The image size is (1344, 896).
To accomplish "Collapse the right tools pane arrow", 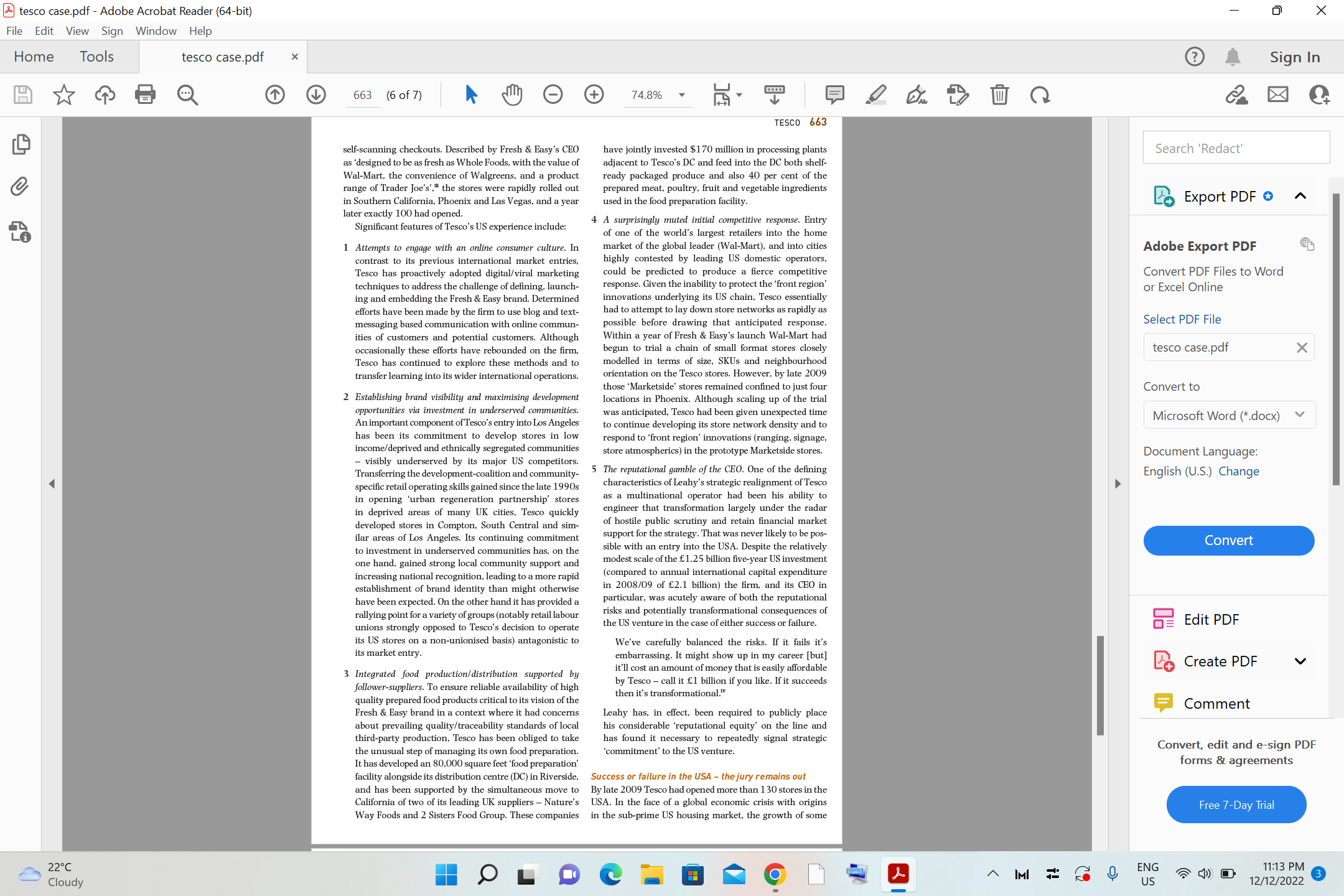I will [x=1118, y=483].
